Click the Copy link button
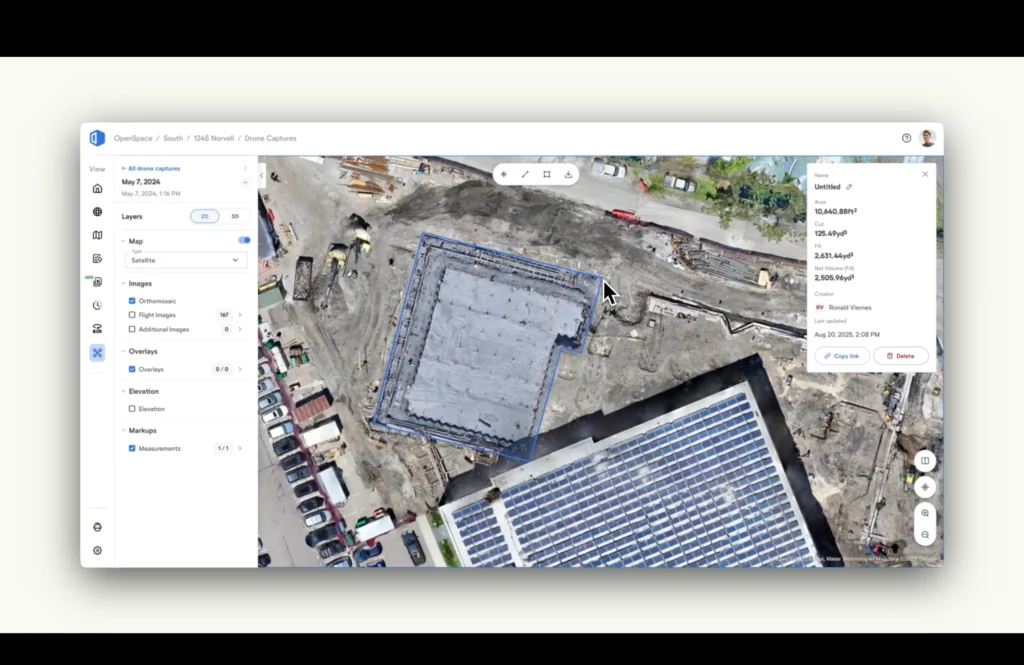This screenshot has height=665, width=1024. [841, 355]
